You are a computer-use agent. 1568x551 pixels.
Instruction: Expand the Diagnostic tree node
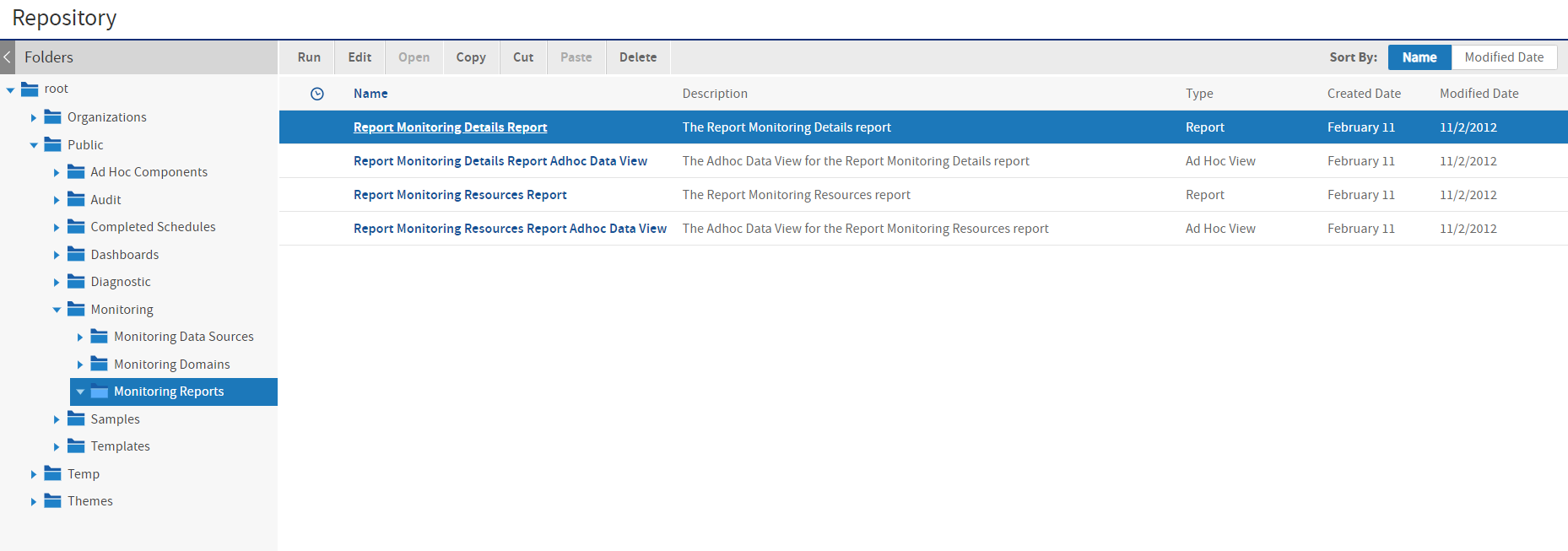pos(57,282)
